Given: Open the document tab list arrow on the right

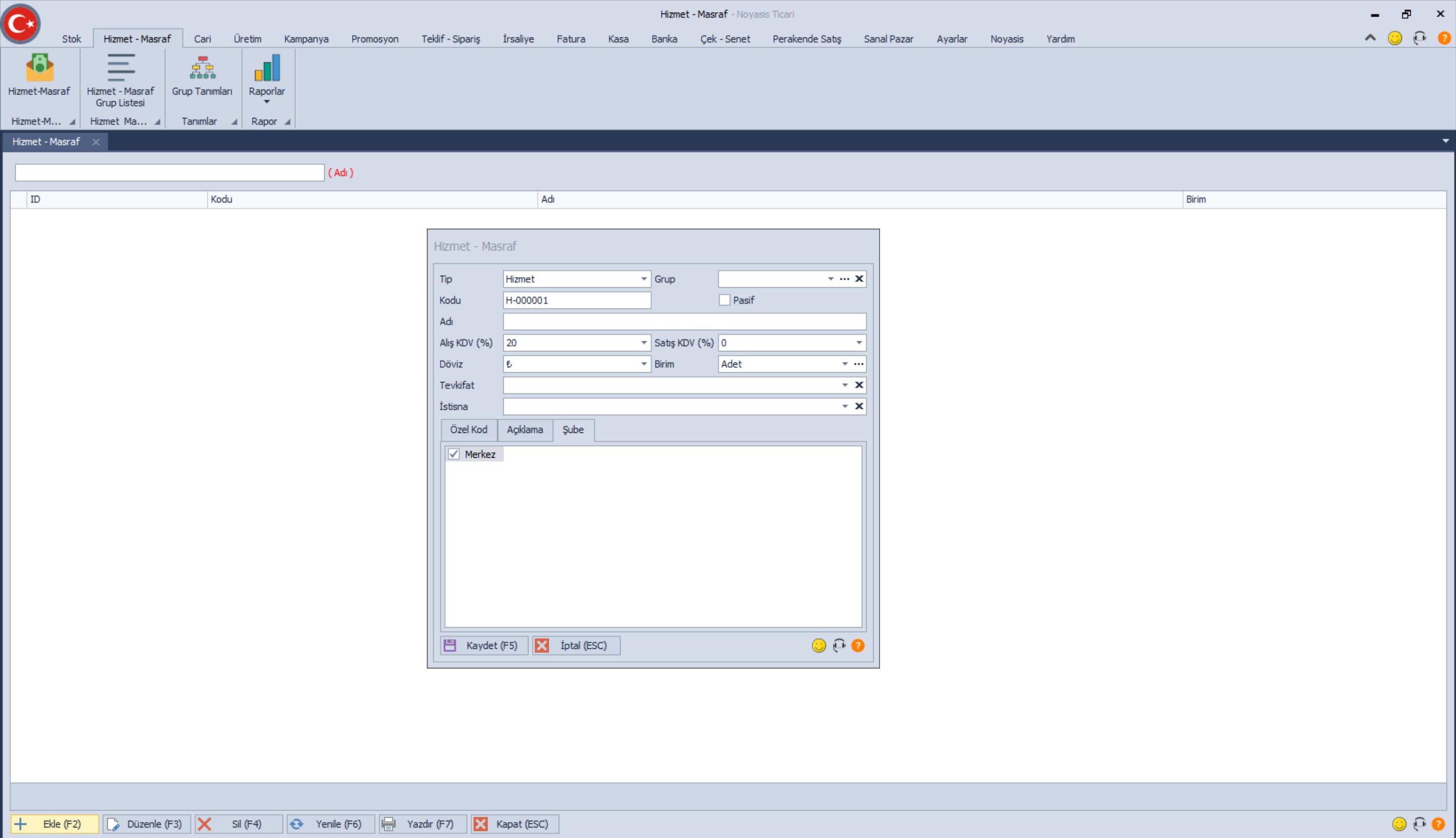Looking at the screenshot, I should pyautogui.click(x=1445, y=141).
